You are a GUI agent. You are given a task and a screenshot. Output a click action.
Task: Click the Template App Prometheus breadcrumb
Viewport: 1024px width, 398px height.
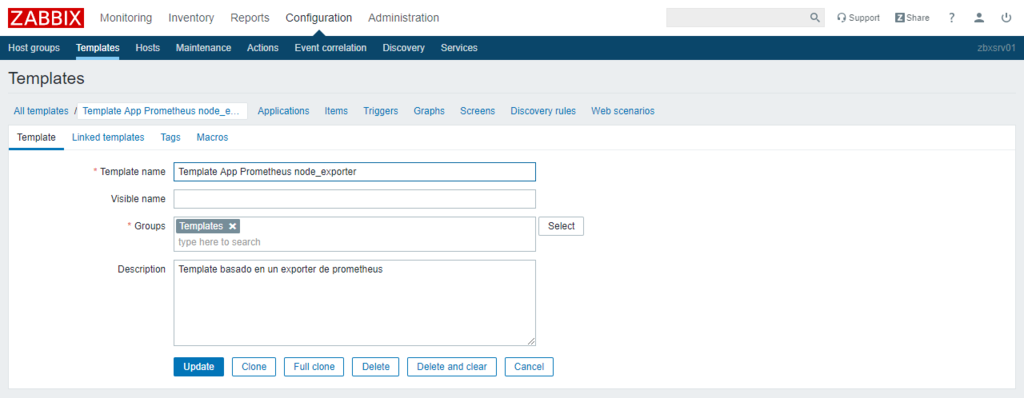162,111
